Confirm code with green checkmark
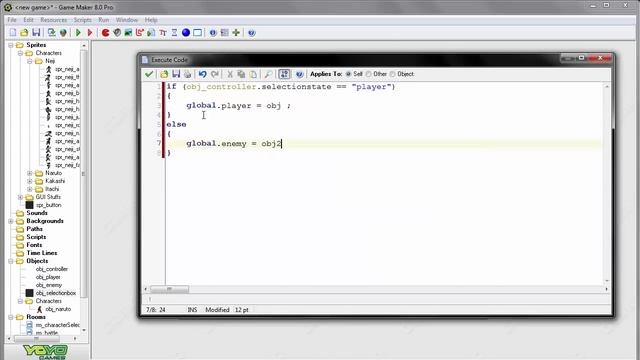 [149, 74]
